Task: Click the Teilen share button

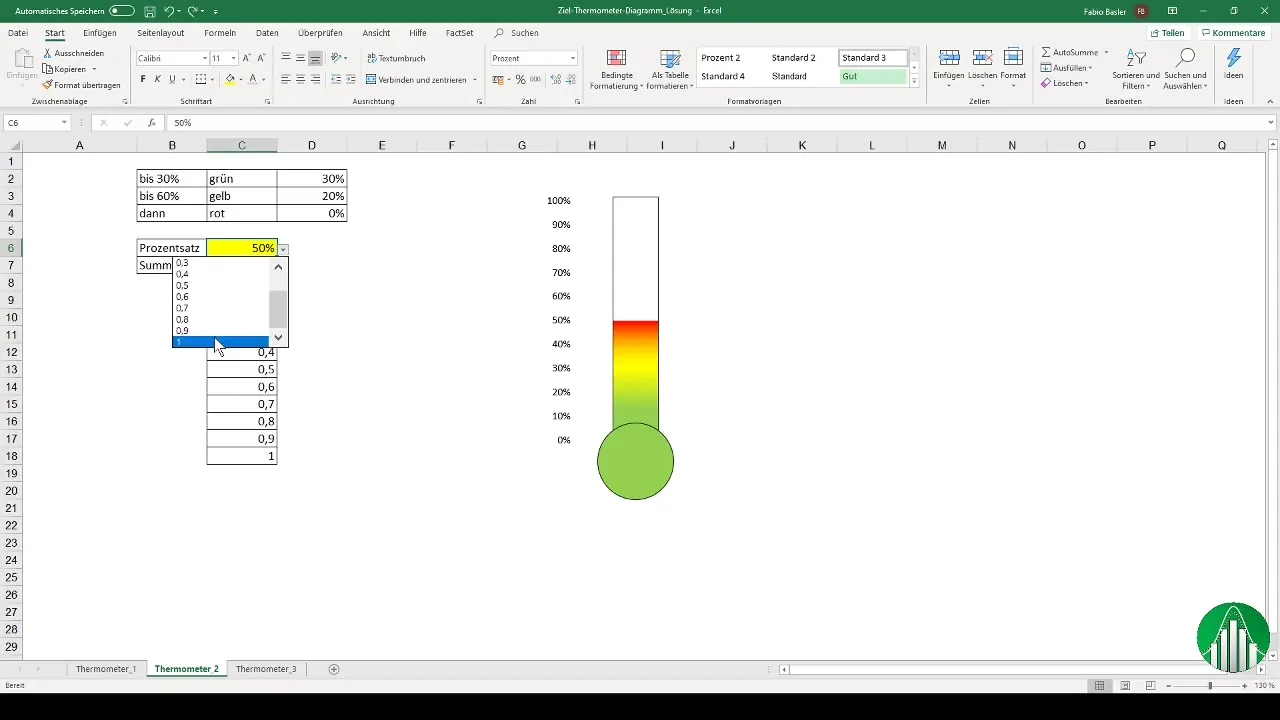Action: (1168, 33)
